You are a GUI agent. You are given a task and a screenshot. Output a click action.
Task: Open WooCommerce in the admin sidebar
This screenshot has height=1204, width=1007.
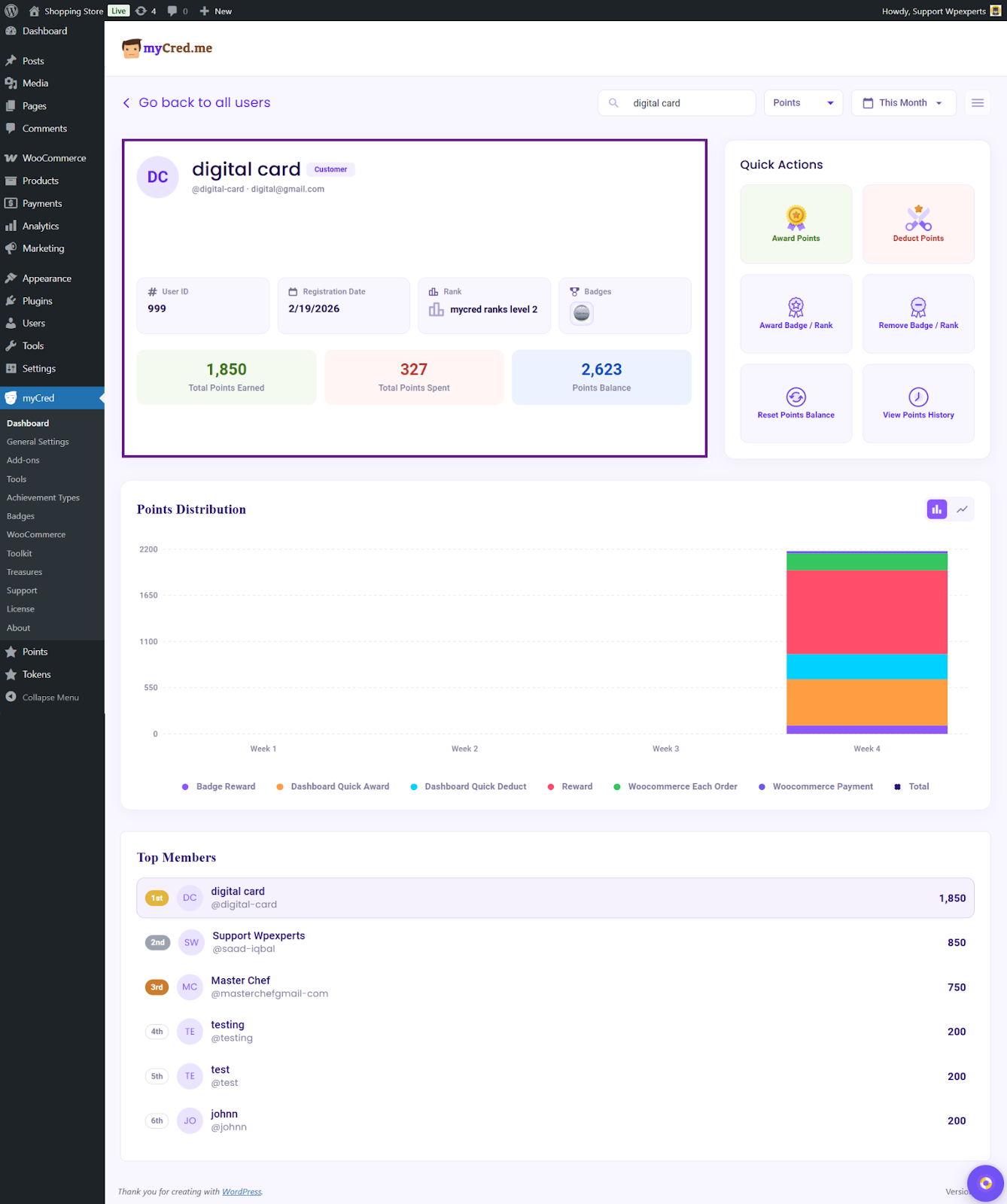click(x=53, y=158)
